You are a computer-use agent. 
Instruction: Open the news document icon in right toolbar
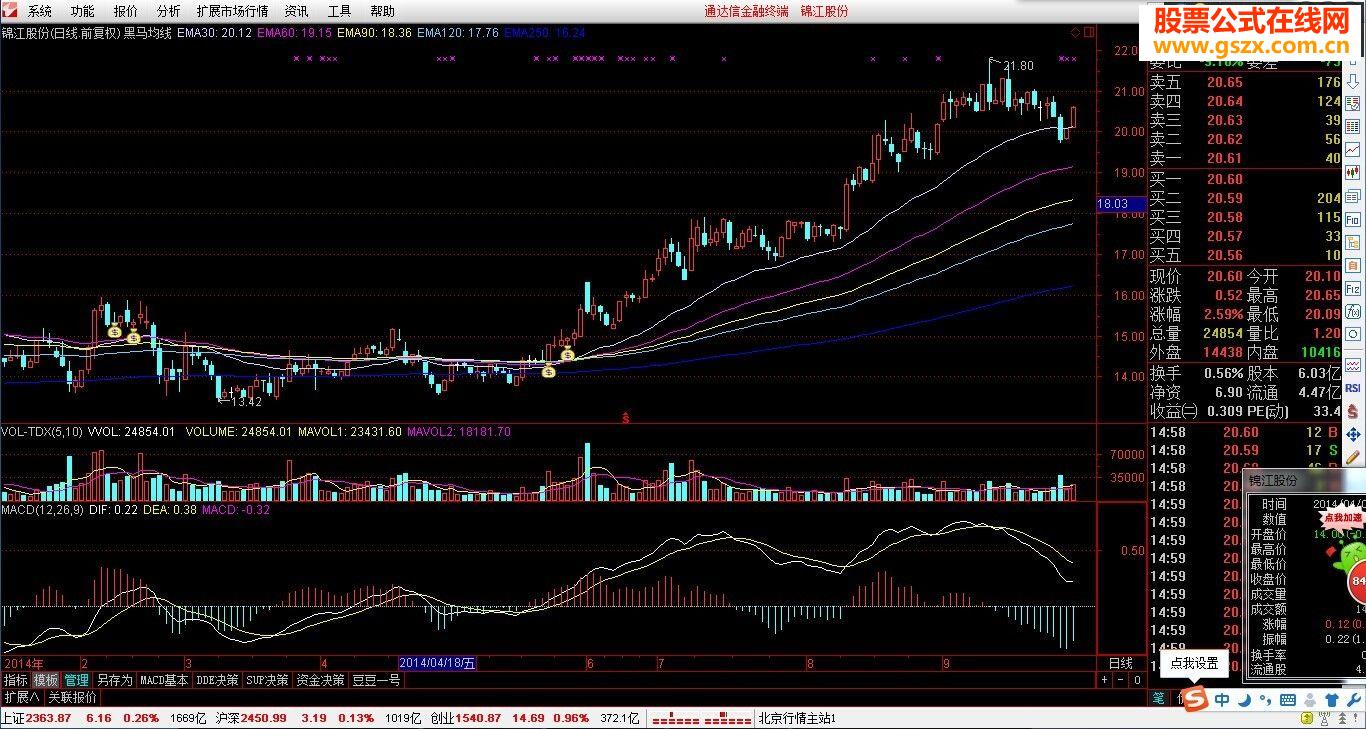pyautogui.click(x=1353, y=195)
